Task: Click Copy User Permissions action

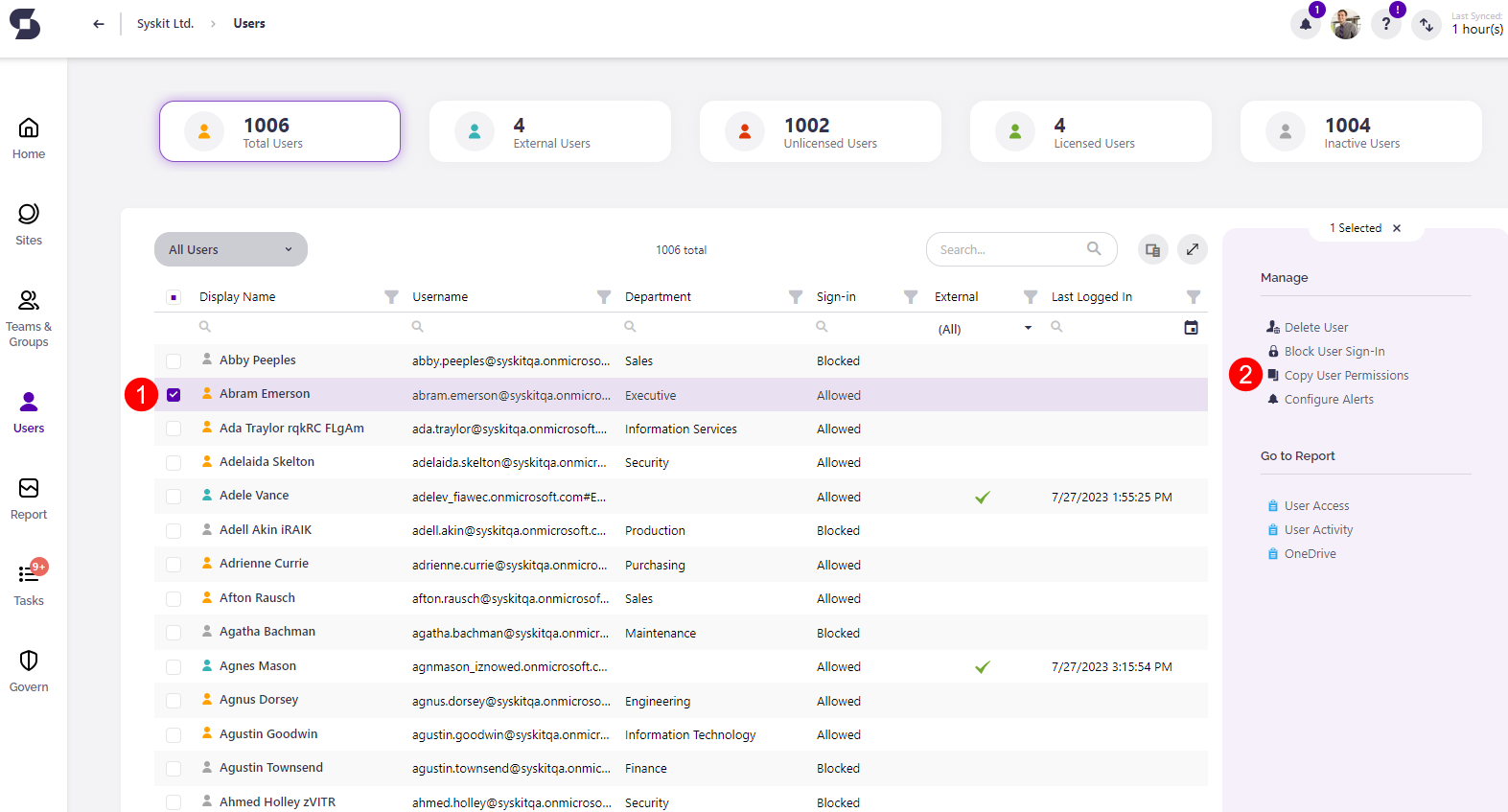Action: pos(1338,375)
